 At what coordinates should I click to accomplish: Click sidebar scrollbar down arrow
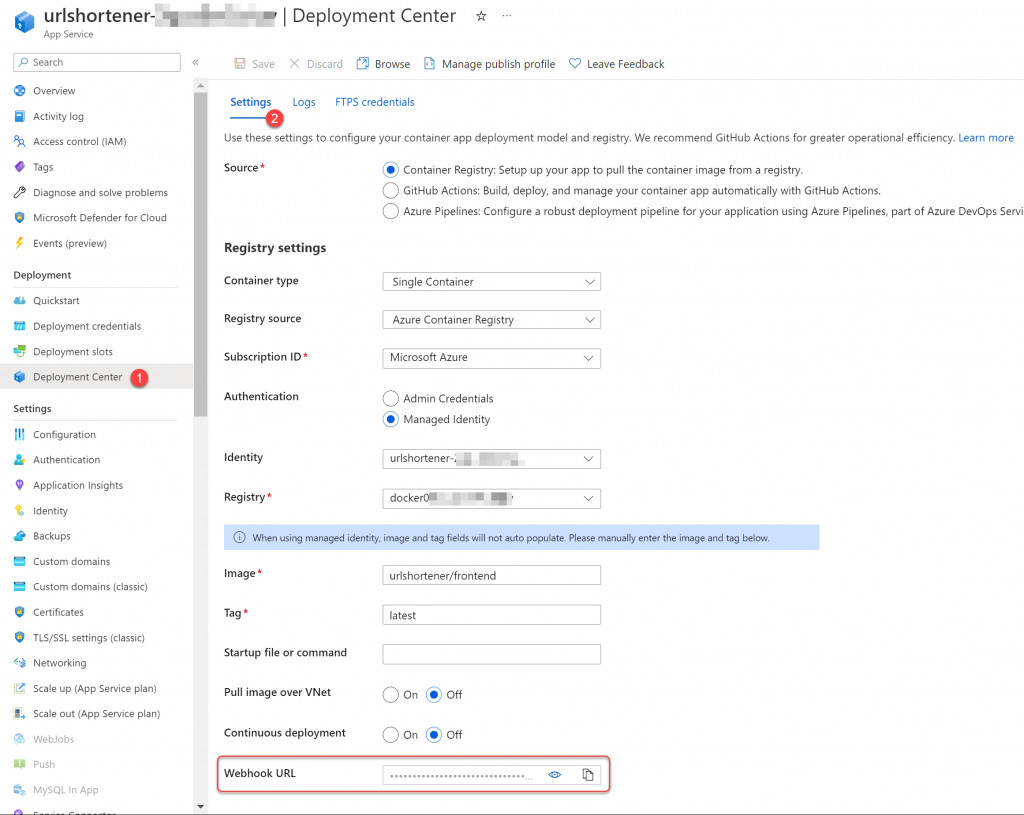tap(200, 806)
